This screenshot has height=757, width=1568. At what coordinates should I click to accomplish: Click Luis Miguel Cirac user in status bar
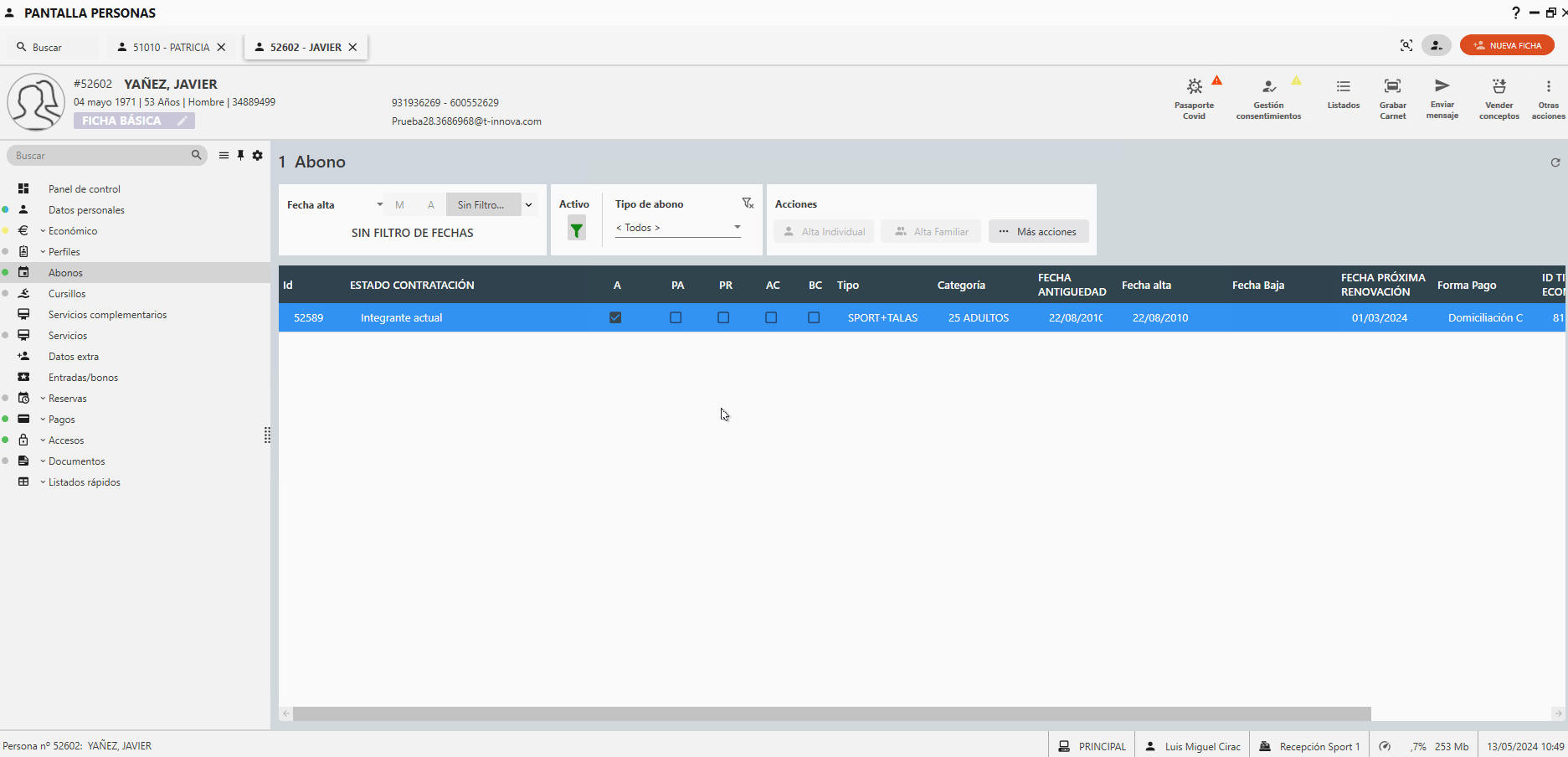point(1193,746)
